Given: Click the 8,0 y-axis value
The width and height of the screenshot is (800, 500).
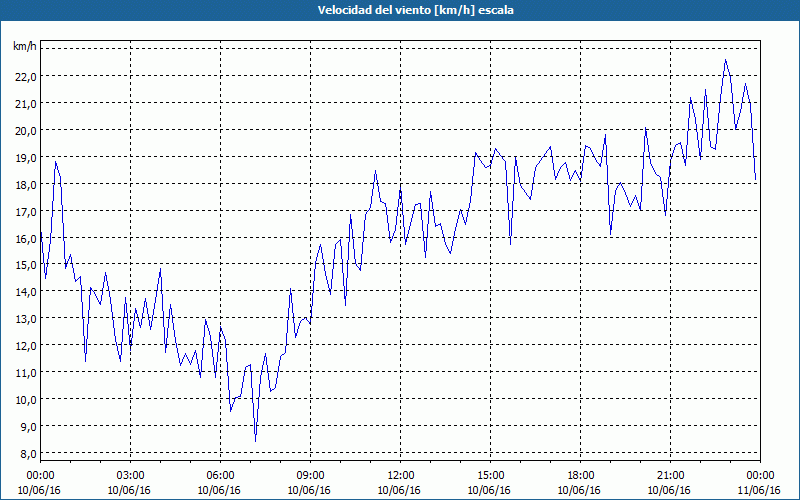Looking at the screenshot, I should point(29,454).
